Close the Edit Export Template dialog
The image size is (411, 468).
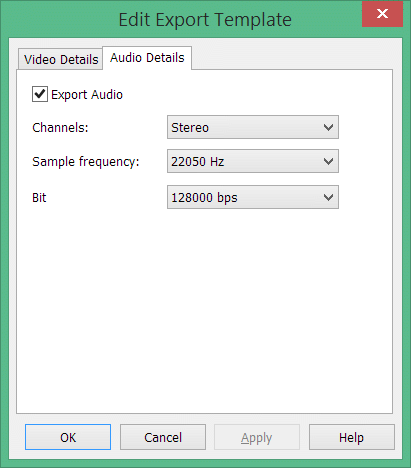(382, 14)
